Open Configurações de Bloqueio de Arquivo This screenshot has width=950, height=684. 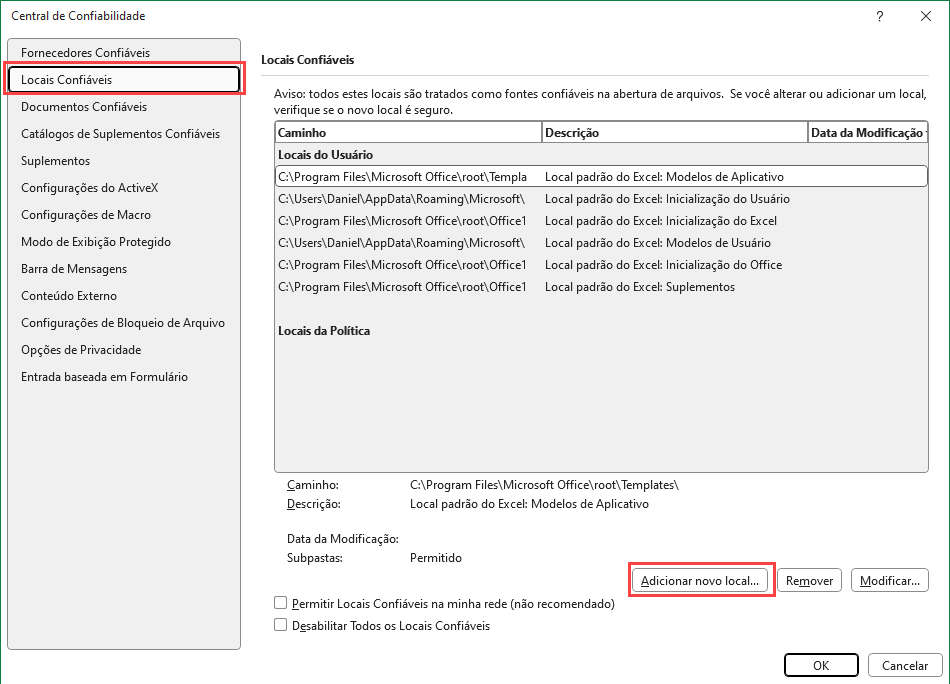124,323
